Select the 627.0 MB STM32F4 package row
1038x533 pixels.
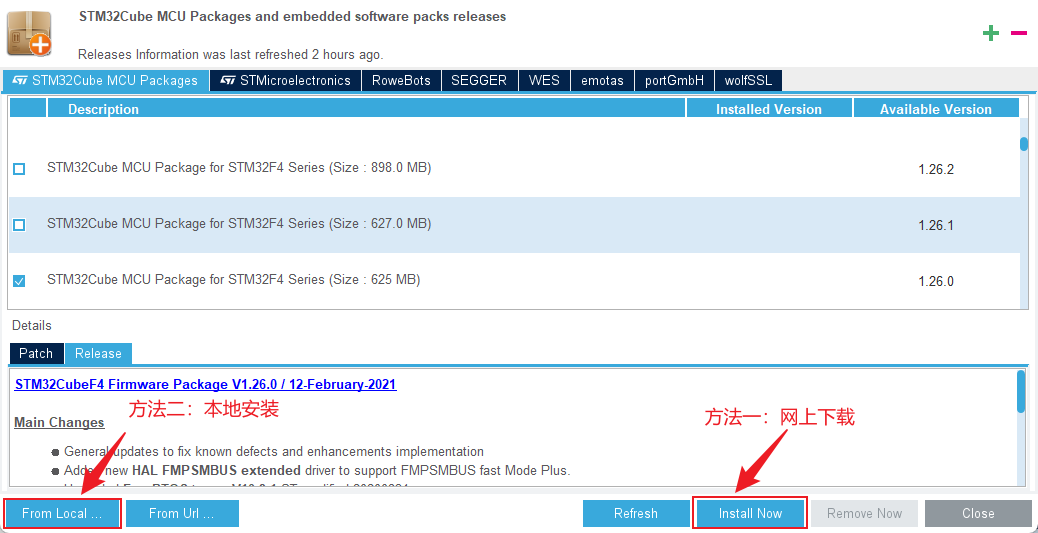[x=513, y=225]
